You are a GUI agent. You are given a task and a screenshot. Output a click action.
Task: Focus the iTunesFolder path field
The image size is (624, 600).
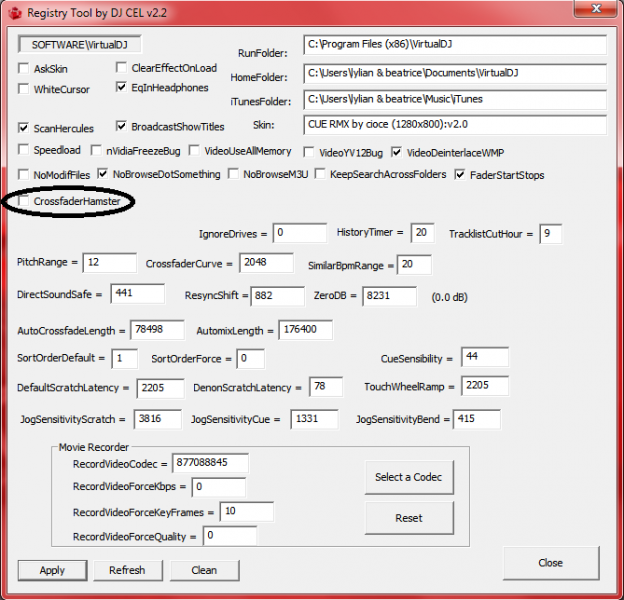point(455,99)
